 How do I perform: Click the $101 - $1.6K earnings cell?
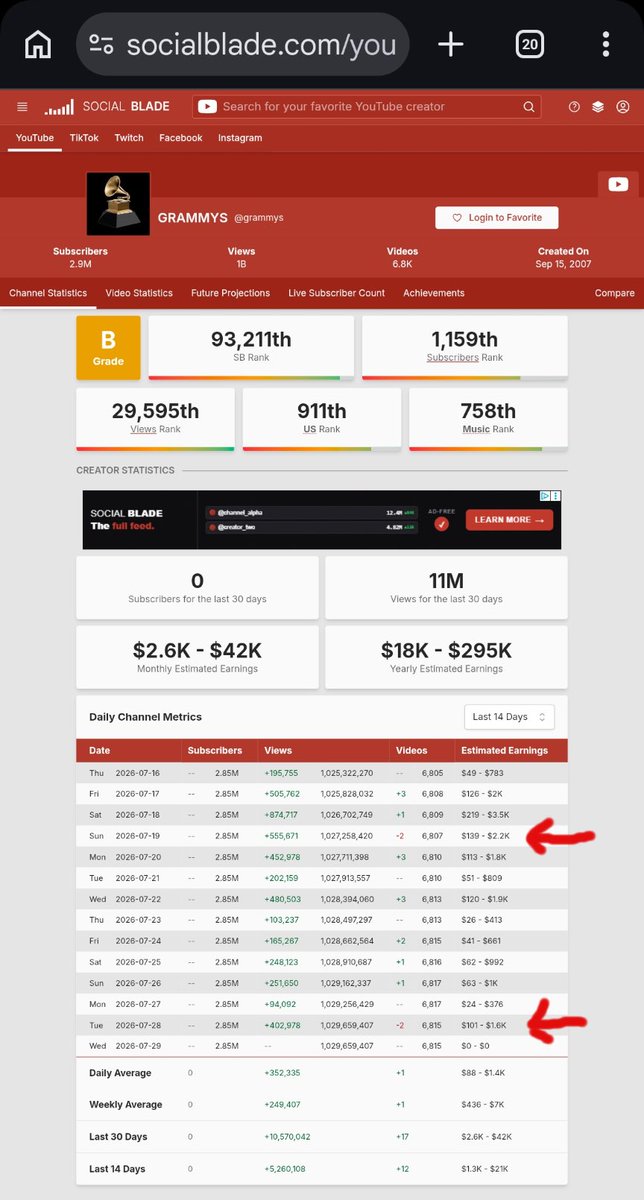484,1025
